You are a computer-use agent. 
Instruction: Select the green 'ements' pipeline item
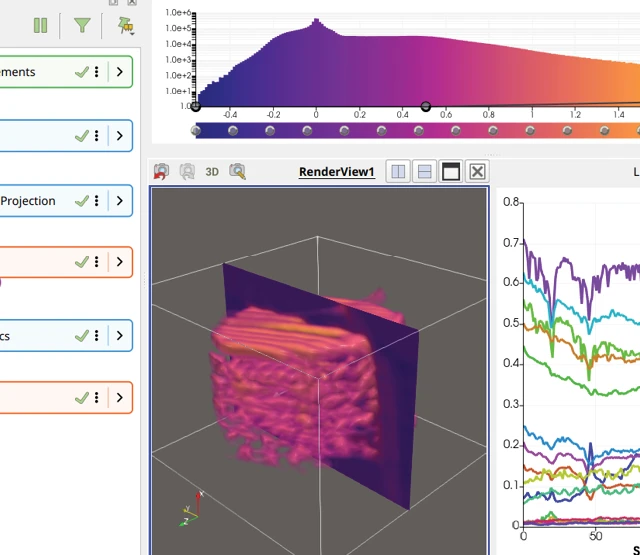point(65,72)
